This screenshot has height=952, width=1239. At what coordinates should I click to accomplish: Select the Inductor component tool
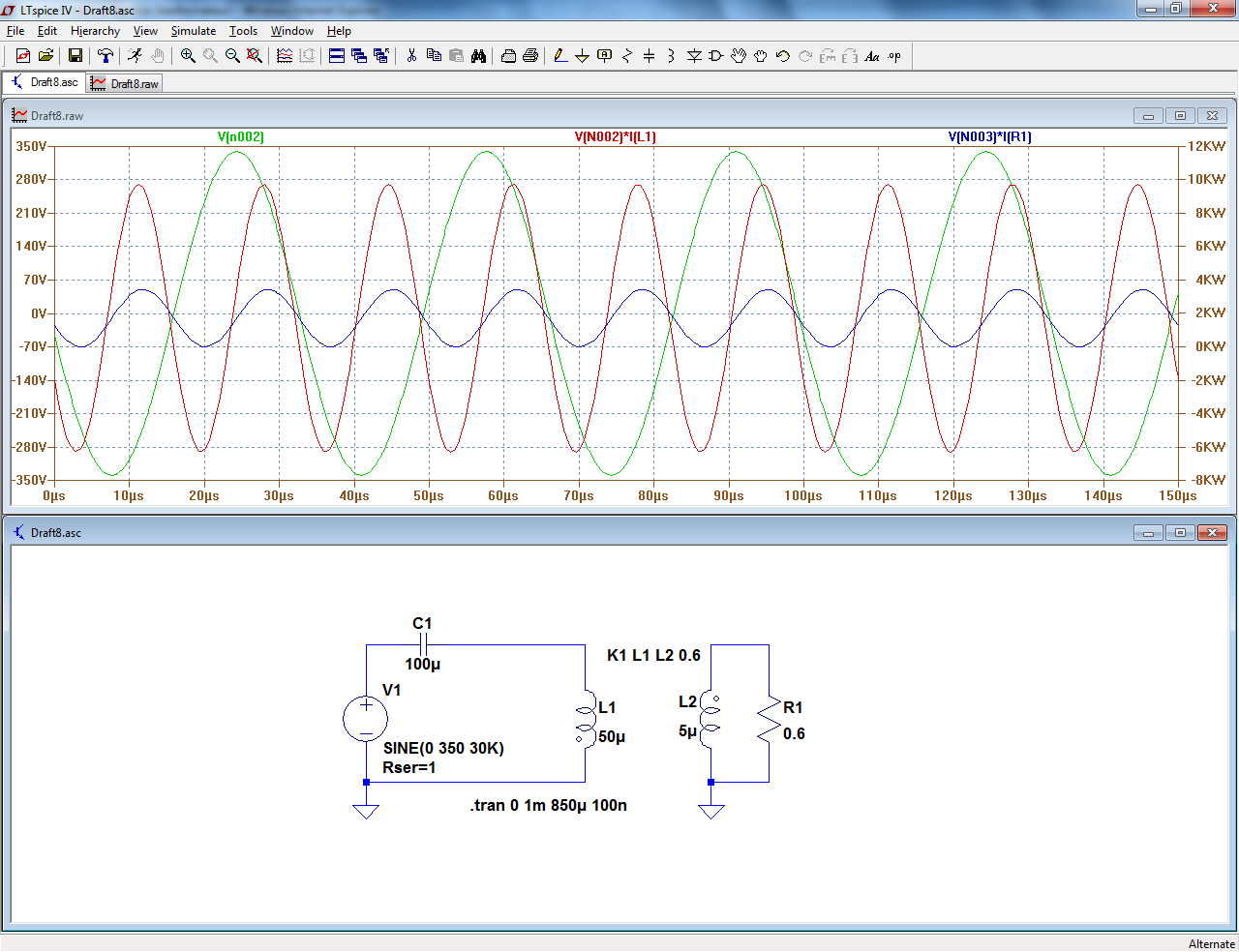pyautogui.click(x=671, y=56)
